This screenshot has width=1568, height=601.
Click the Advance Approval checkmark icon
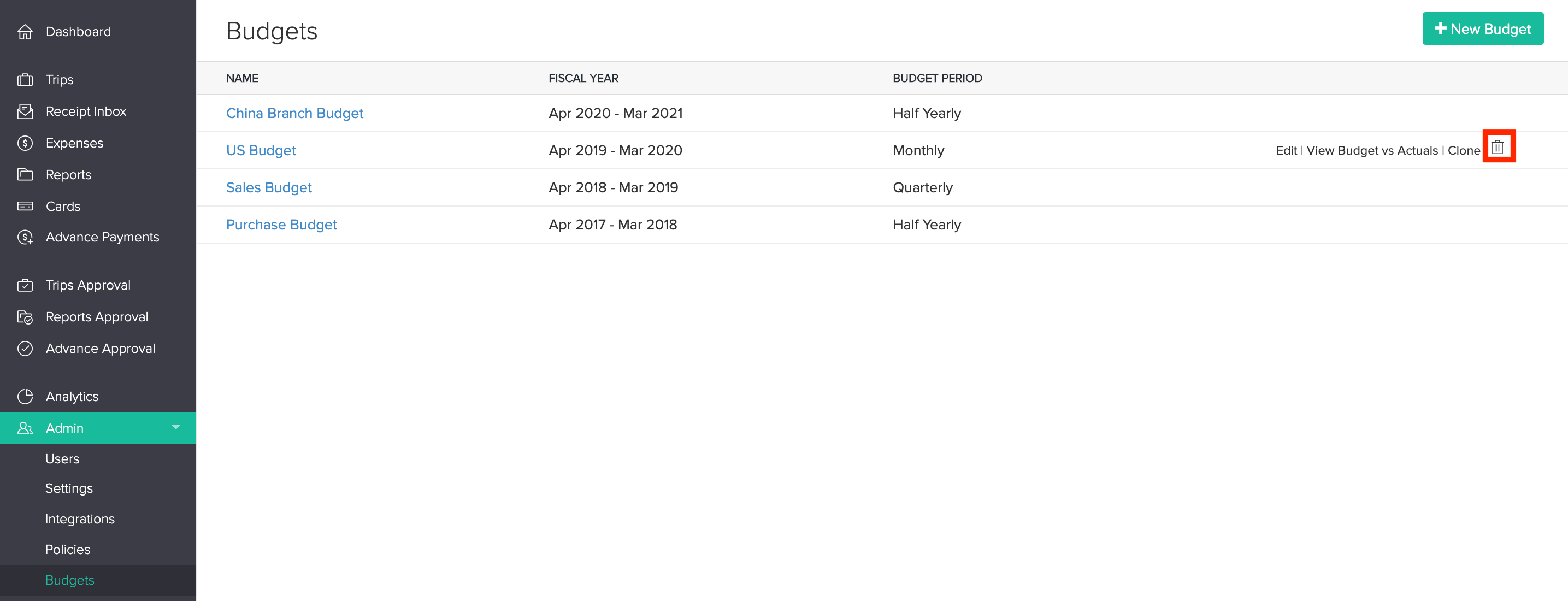[25, 348]
